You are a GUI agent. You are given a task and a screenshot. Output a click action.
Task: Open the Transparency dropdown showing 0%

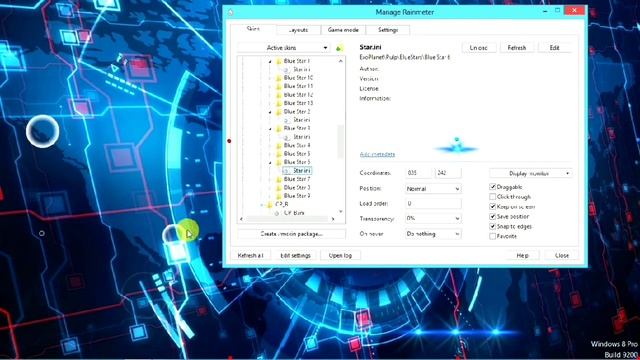coord(433,219)
